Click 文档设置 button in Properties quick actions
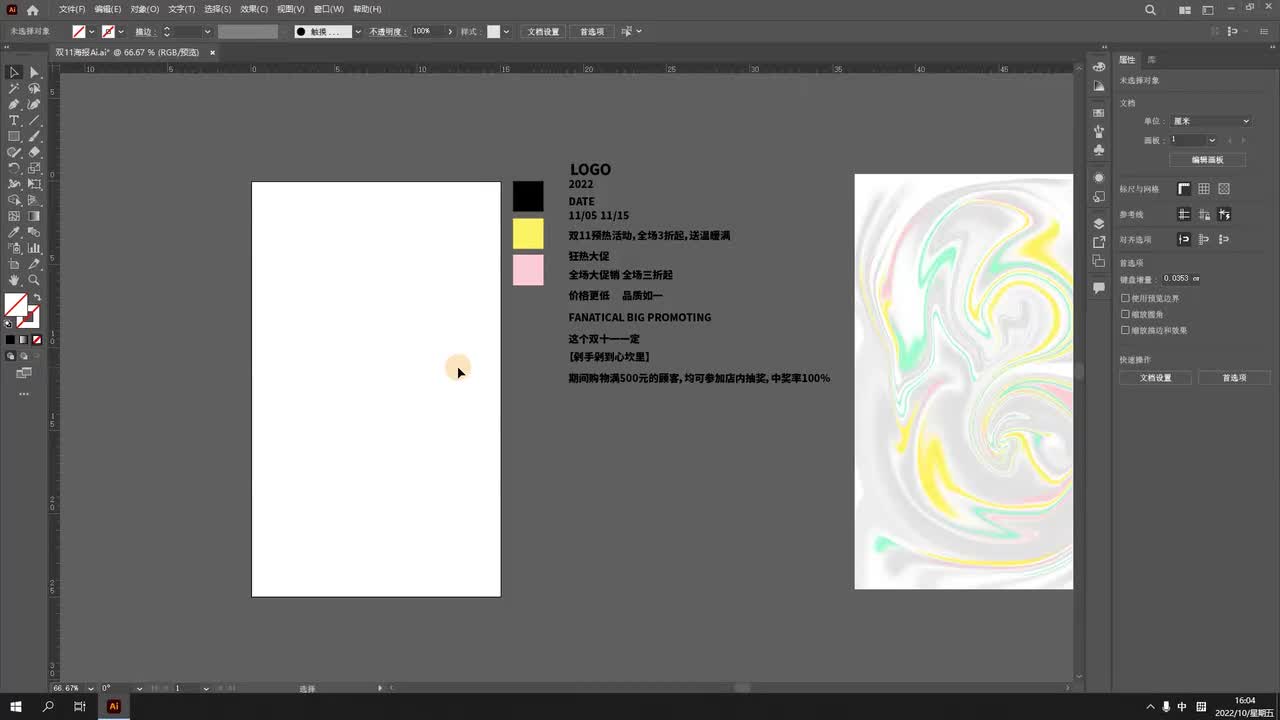Image resolution: width=1280 pixels, height=720 pixels. 1155,378
